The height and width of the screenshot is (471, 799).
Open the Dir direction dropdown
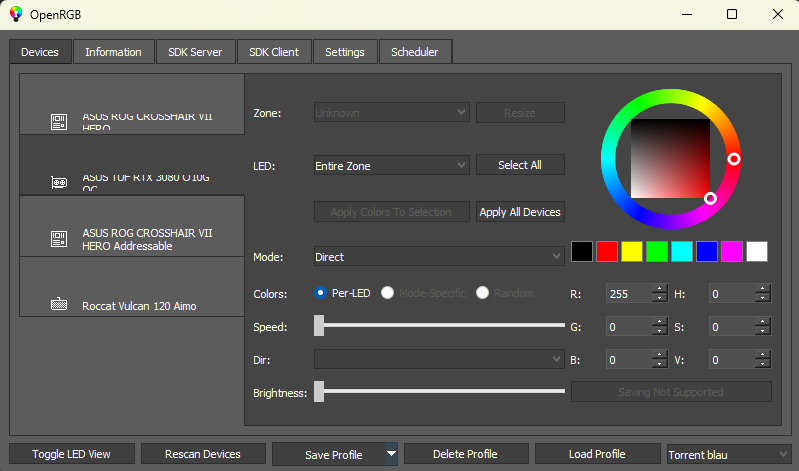click(439, 359)
